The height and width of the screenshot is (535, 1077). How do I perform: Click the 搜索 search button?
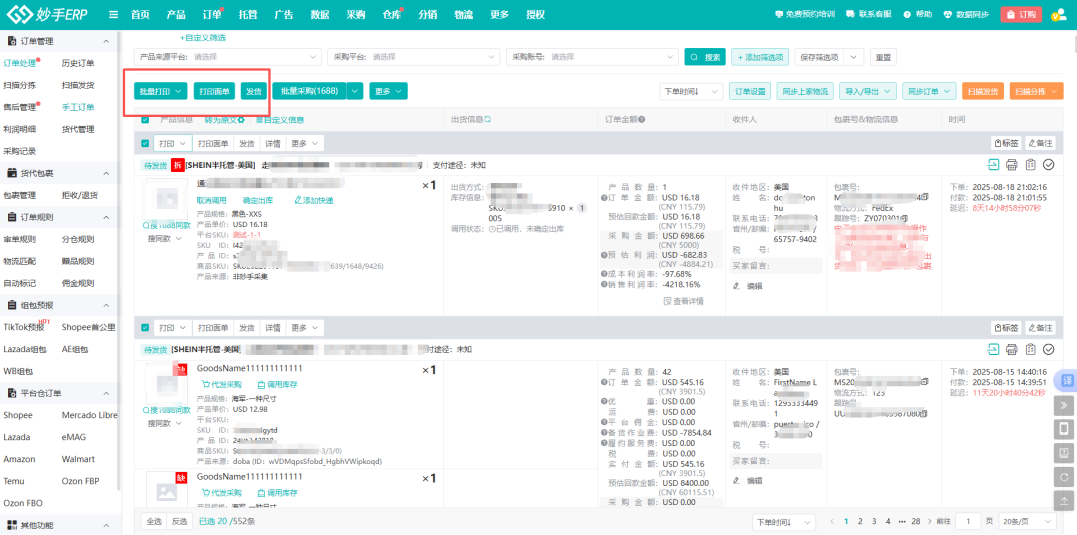(x=704, y=57)
